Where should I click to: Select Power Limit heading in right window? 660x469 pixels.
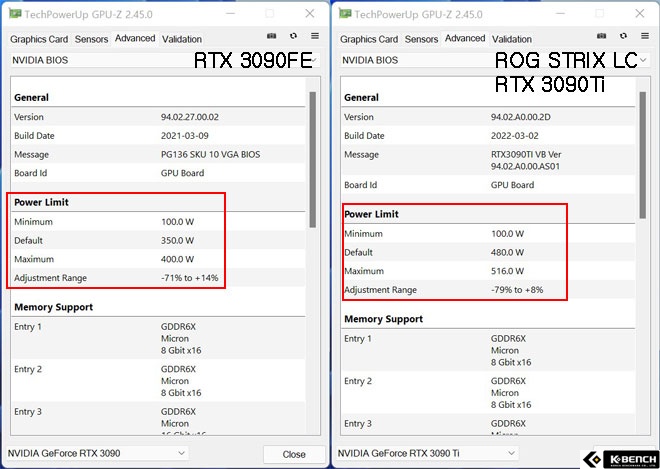(x=371, y=214)
